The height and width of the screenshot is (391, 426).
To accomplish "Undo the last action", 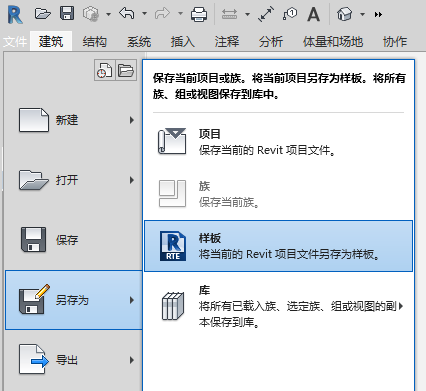I will [127, 14].
